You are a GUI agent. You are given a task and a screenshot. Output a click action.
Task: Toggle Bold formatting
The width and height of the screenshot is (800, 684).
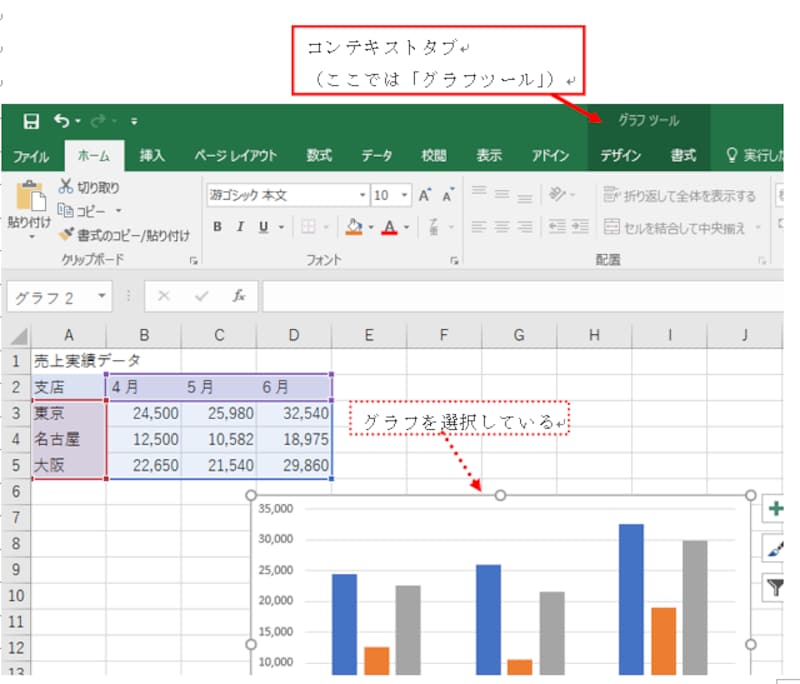[x=216, y=227]
